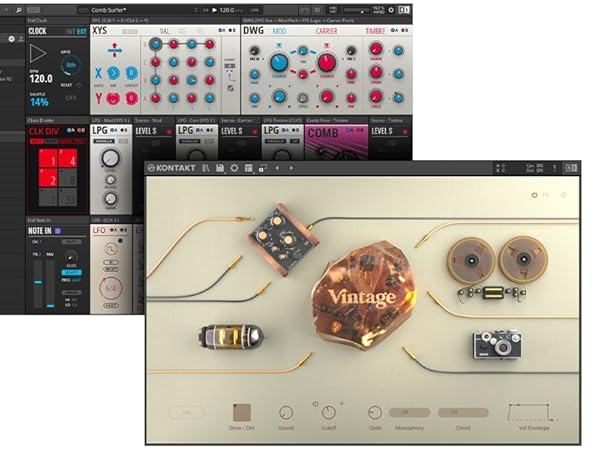Click Reaktor transport play button

tap(215, 10)
